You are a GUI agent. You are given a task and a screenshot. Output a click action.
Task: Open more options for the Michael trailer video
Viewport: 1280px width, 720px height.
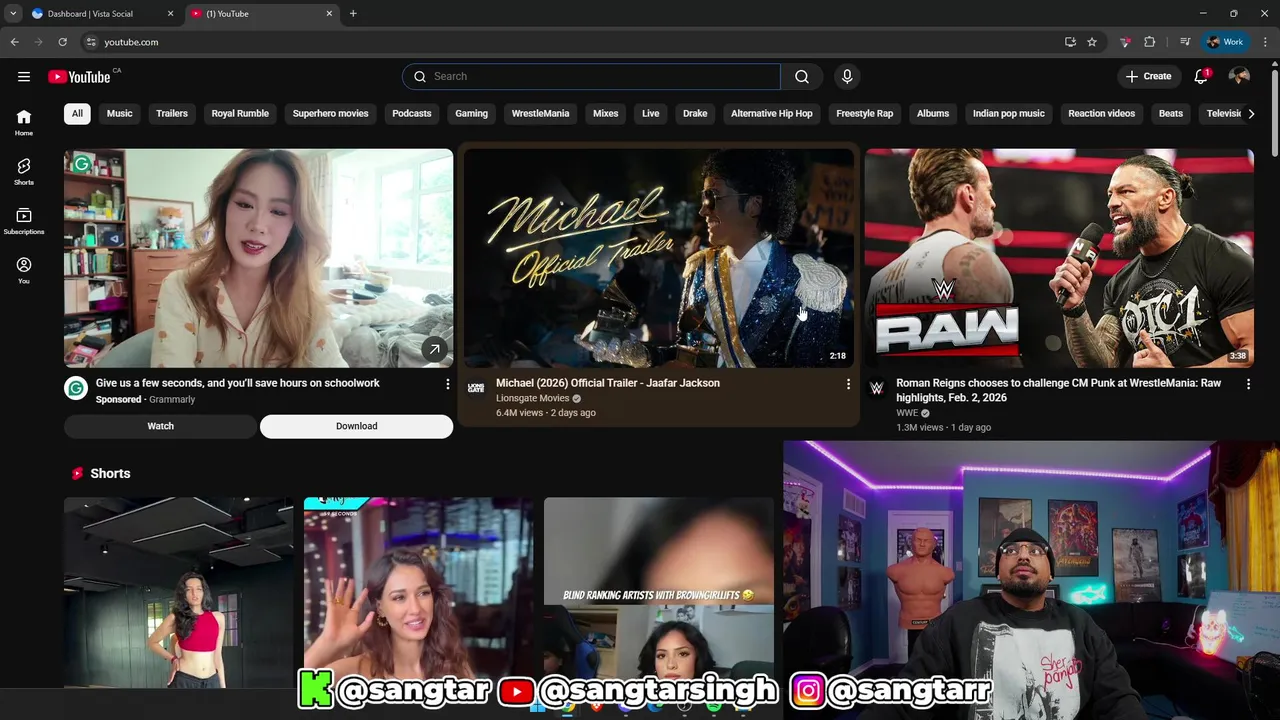tap(848, 384)
